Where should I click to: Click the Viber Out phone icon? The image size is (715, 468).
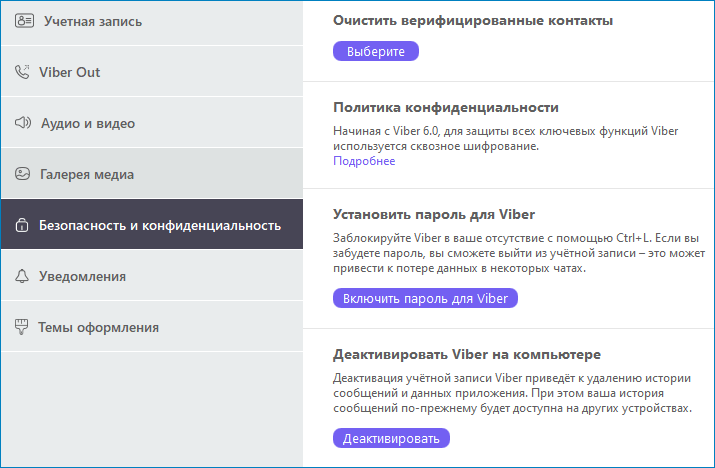point(22,72)
